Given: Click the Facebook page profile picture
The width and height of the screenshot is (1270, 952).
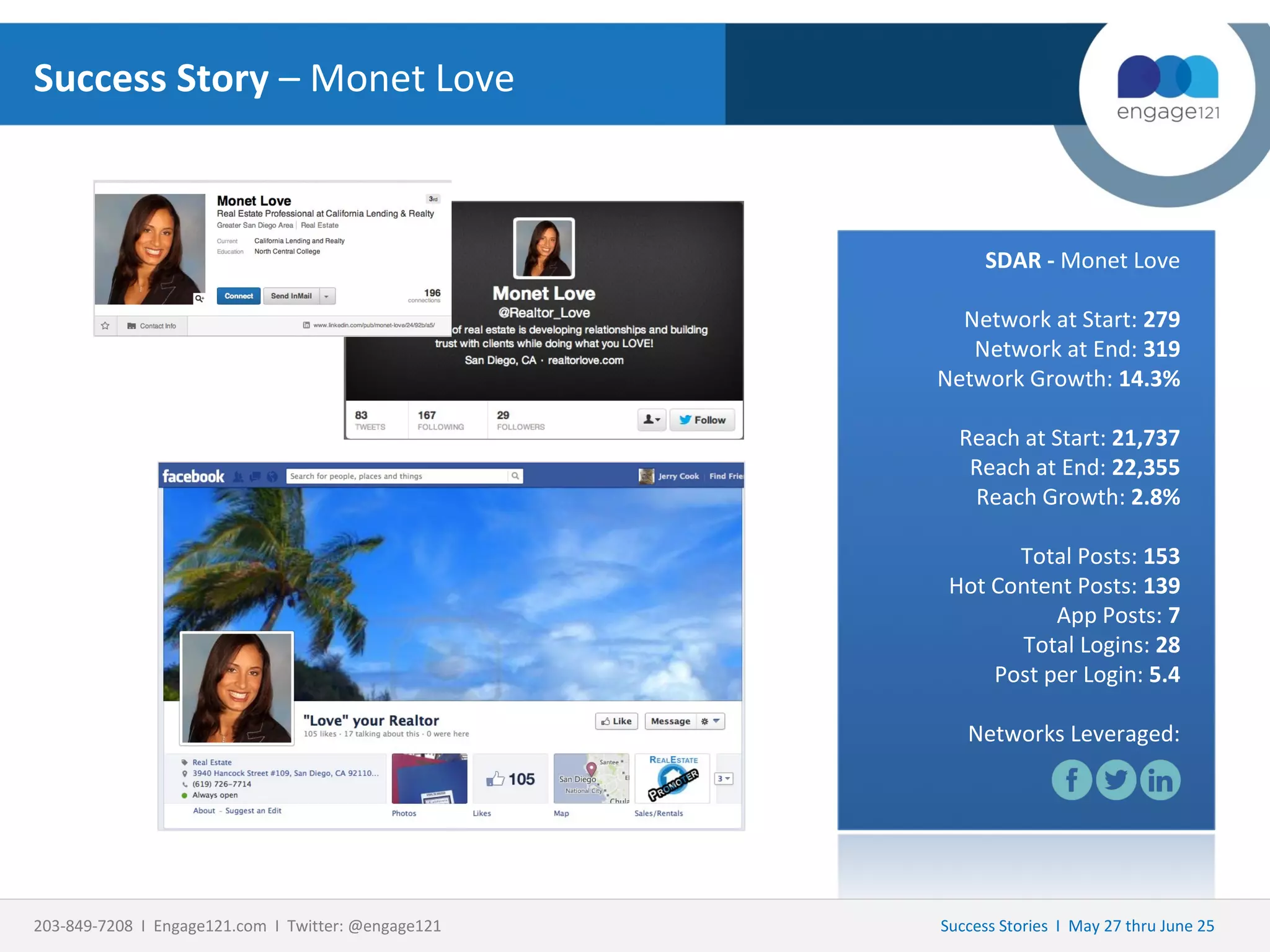Looking at the screenshot, I should click(x=236, y=687).
